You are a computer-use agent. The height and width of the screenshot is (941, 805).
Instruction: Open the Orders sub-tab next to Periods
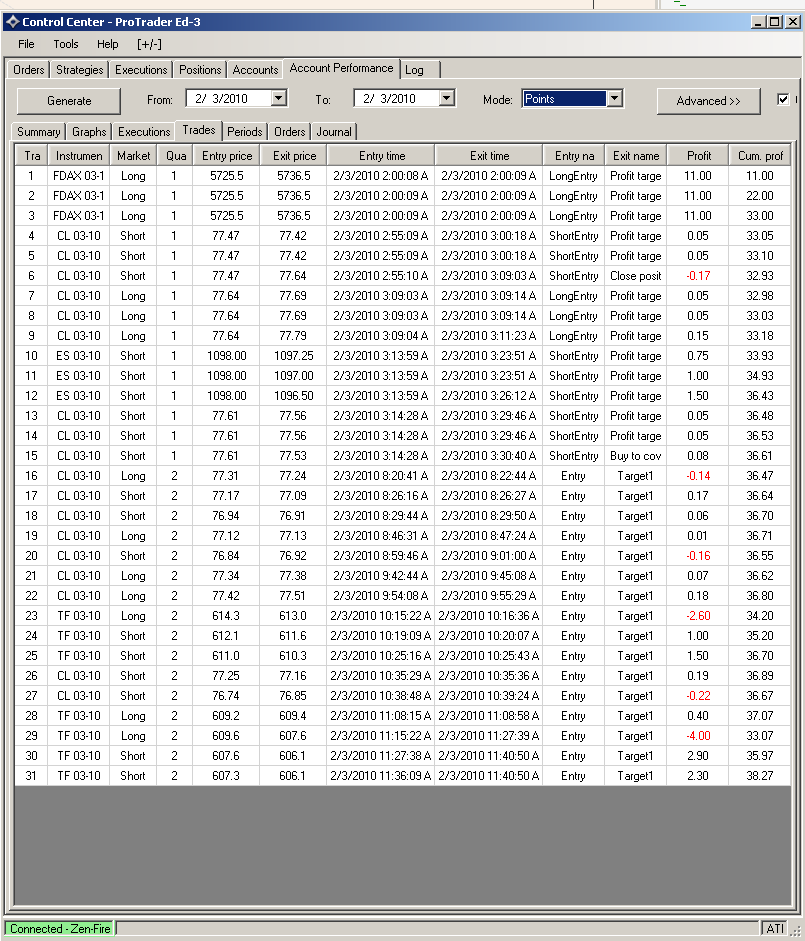pyautogui.click(x=290, y=132)
